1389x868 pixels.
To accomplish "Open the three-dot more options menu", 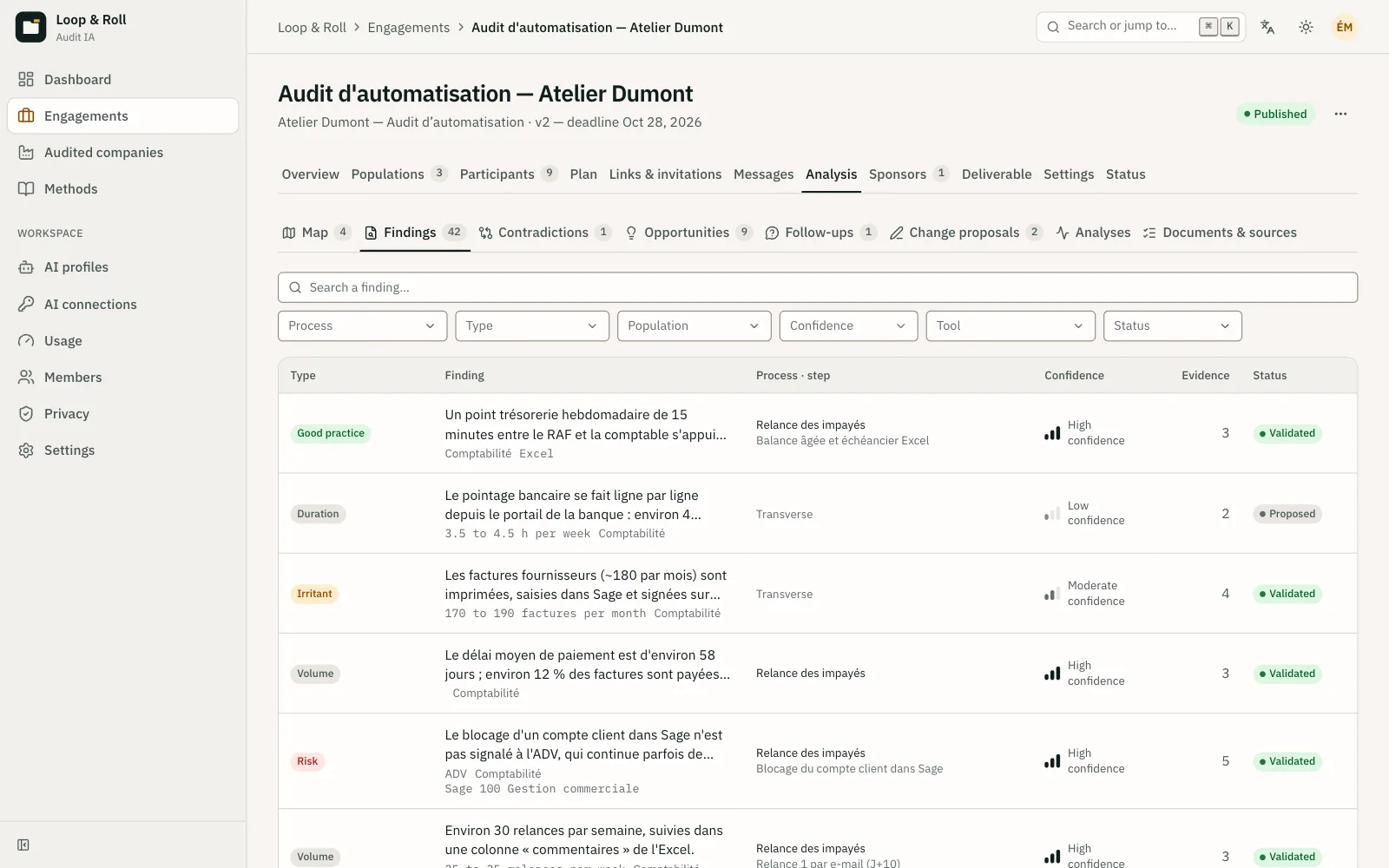I will pyautogui.click(x=1340, y=114).
